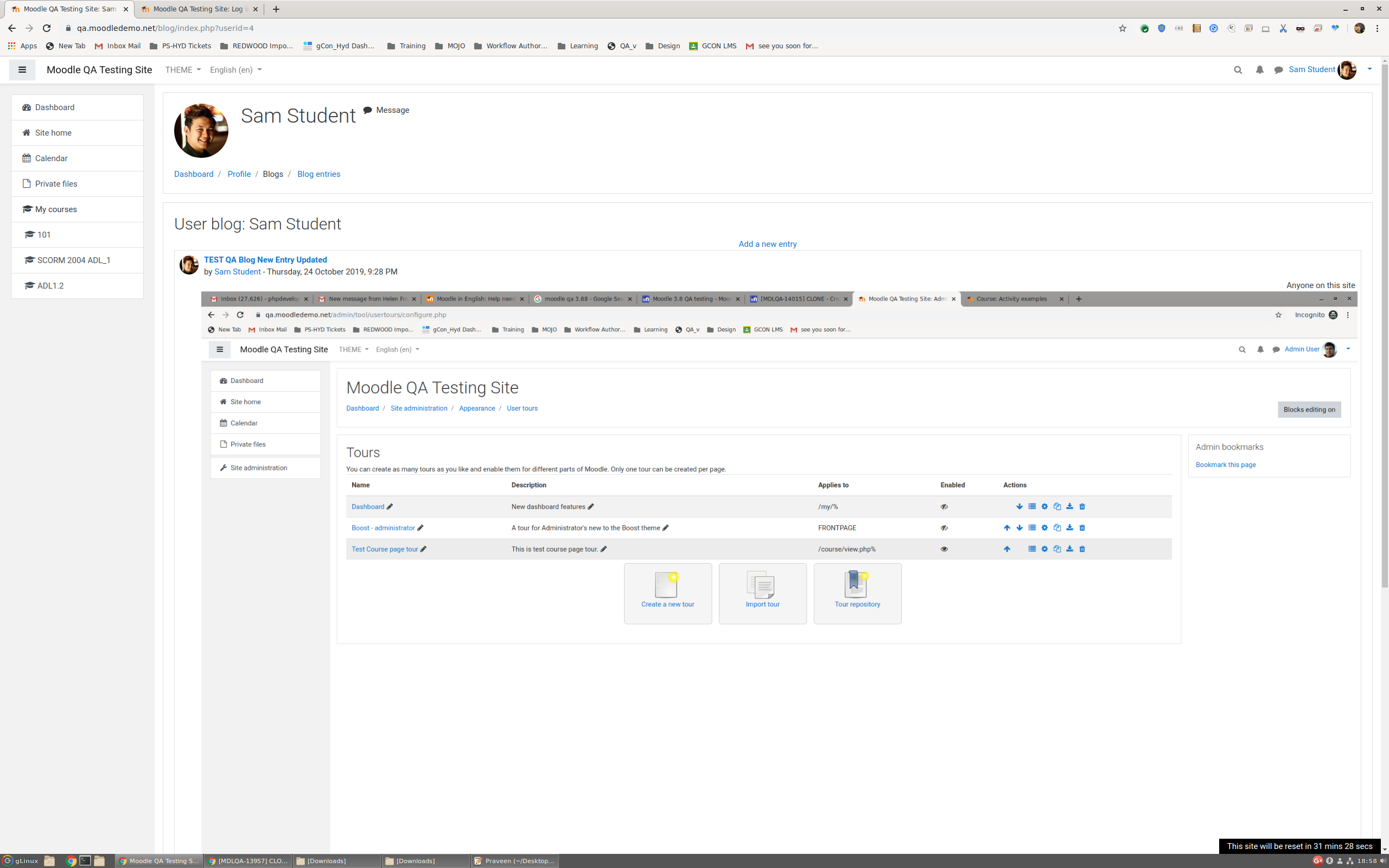Open the Inbox Mail bookmark

(118, 46)
